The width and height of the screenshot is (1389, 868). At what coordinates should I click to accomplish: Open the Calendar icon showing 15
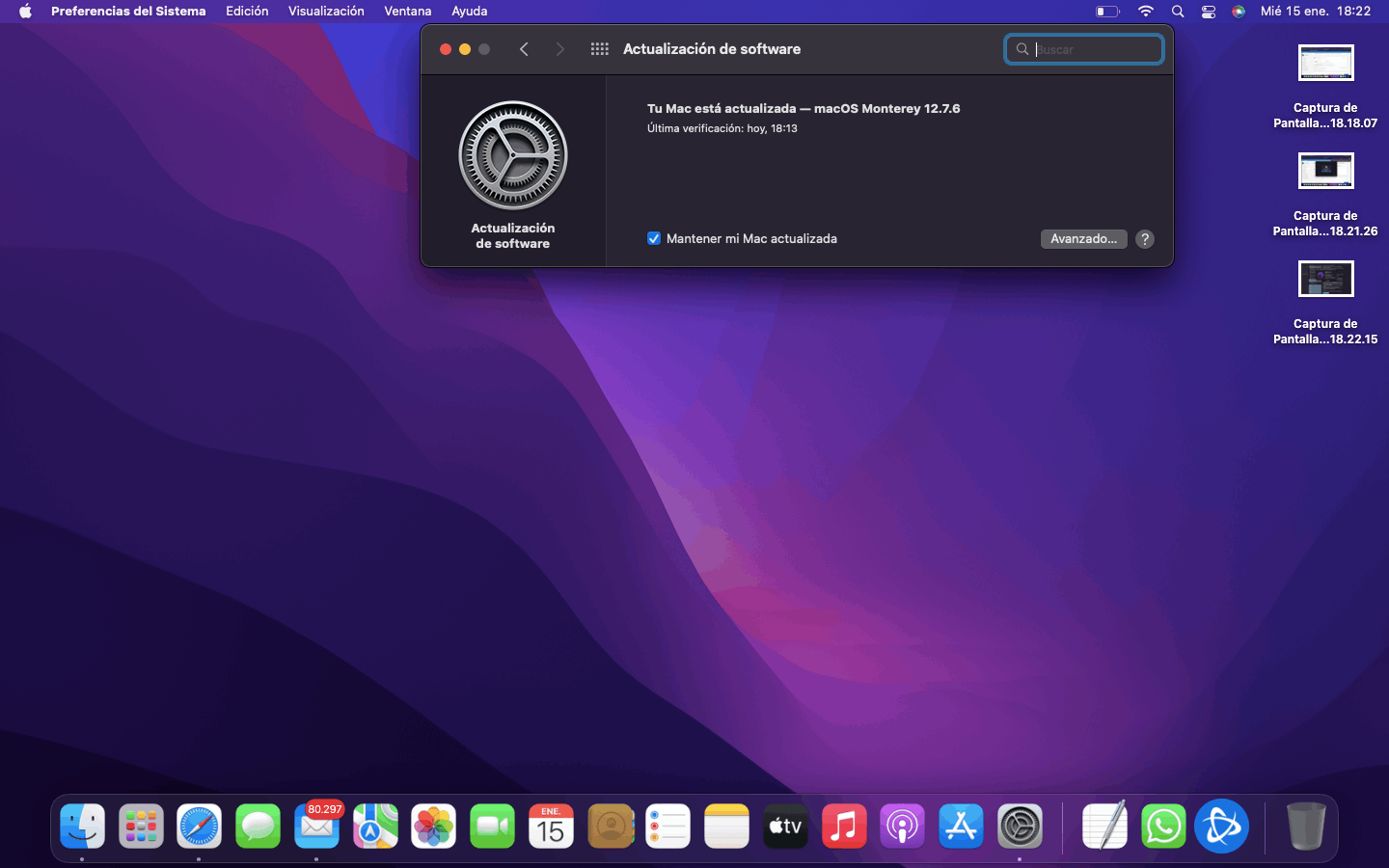[x=551, y=827]
